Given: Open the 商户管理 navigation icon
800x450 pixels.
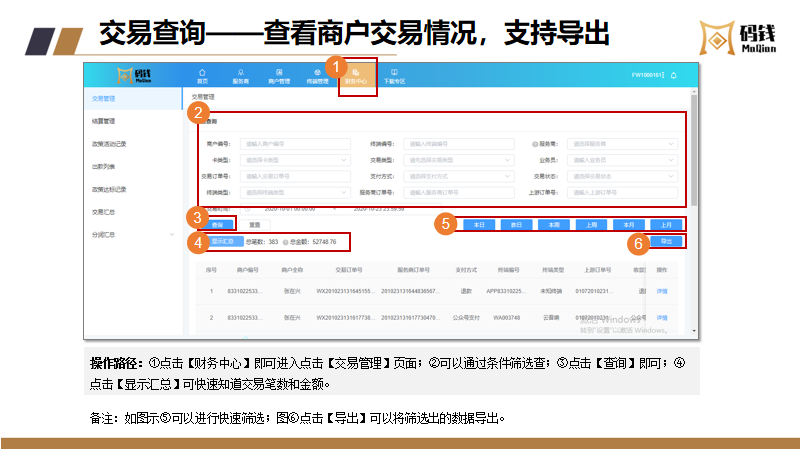Looking at the screenshot, I should [278, 75].
